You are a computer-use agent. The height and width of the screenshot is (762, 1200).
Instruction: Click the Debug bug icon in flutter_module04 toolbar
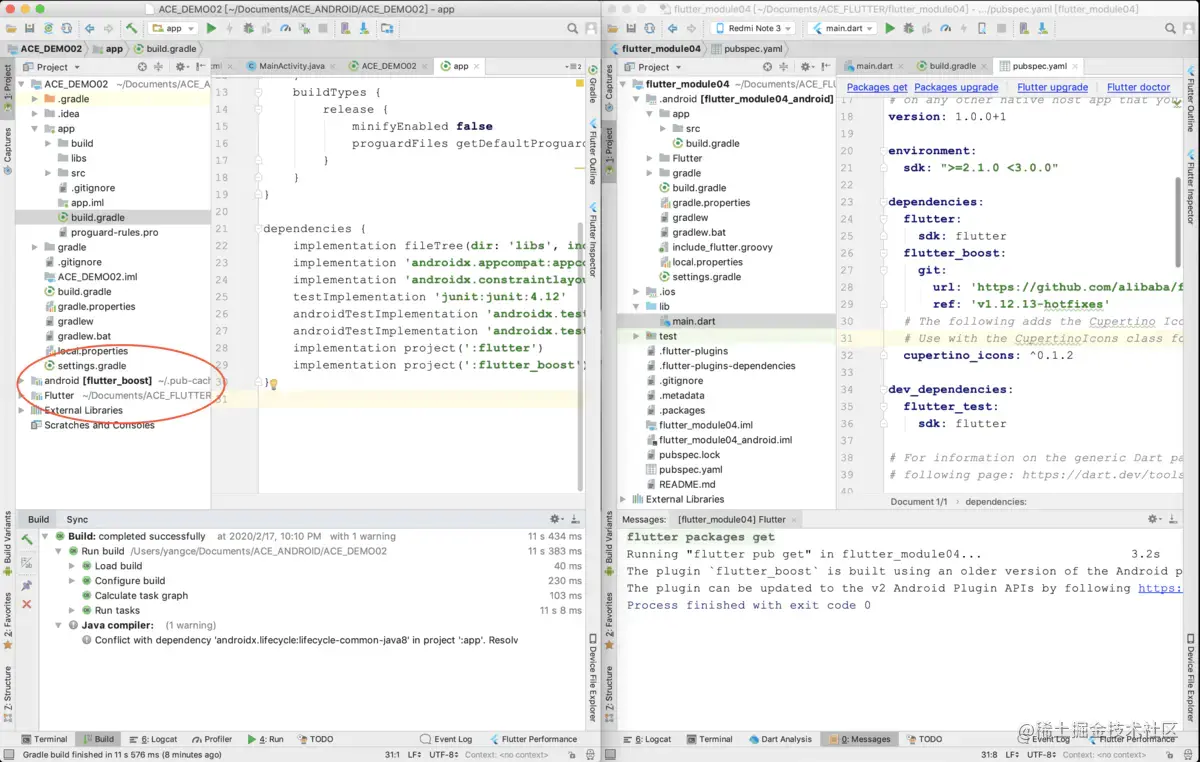909,28
